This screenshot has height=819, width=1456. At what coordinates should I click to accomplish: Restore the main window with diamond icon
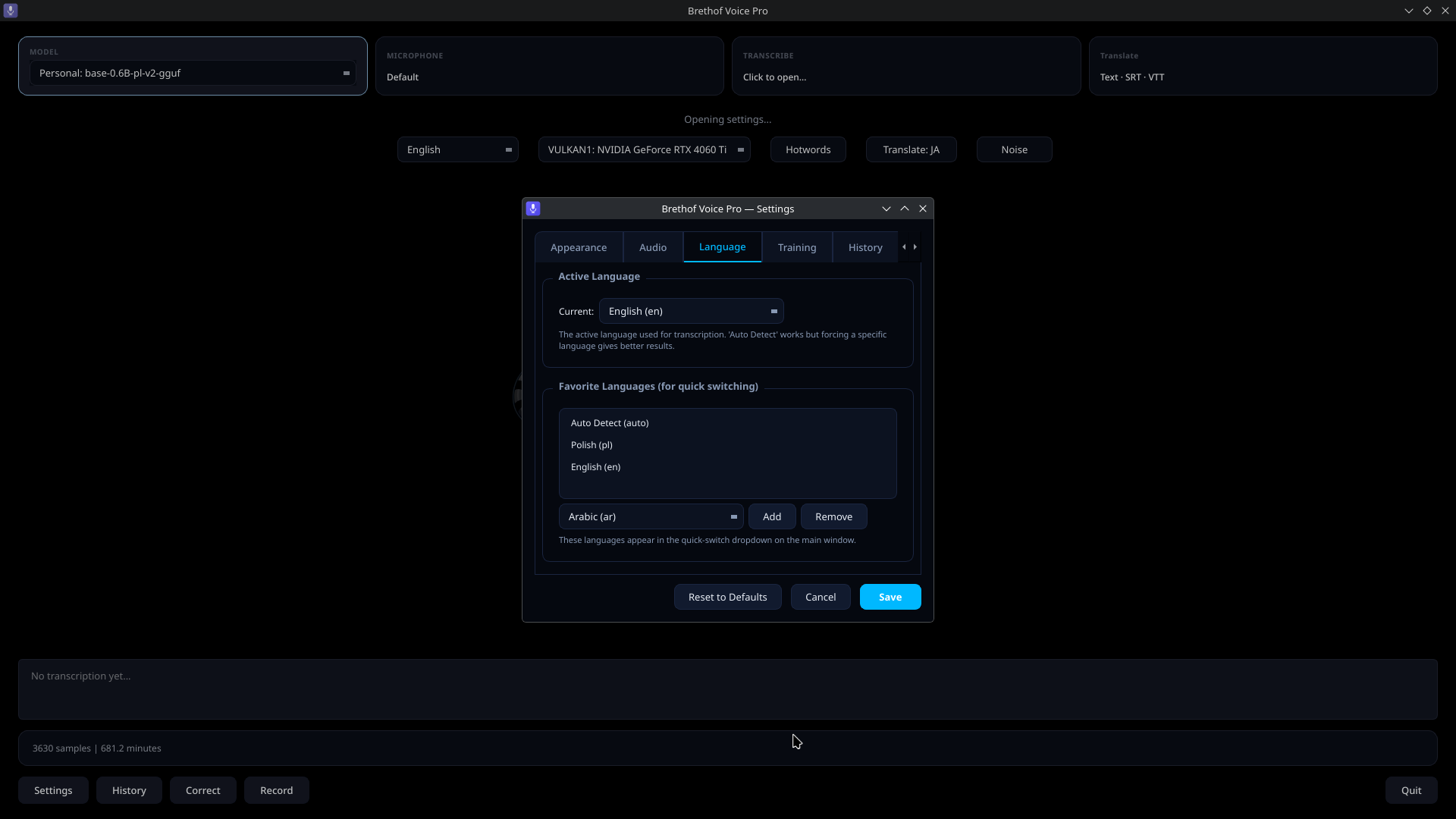(x=1427, y=11)
